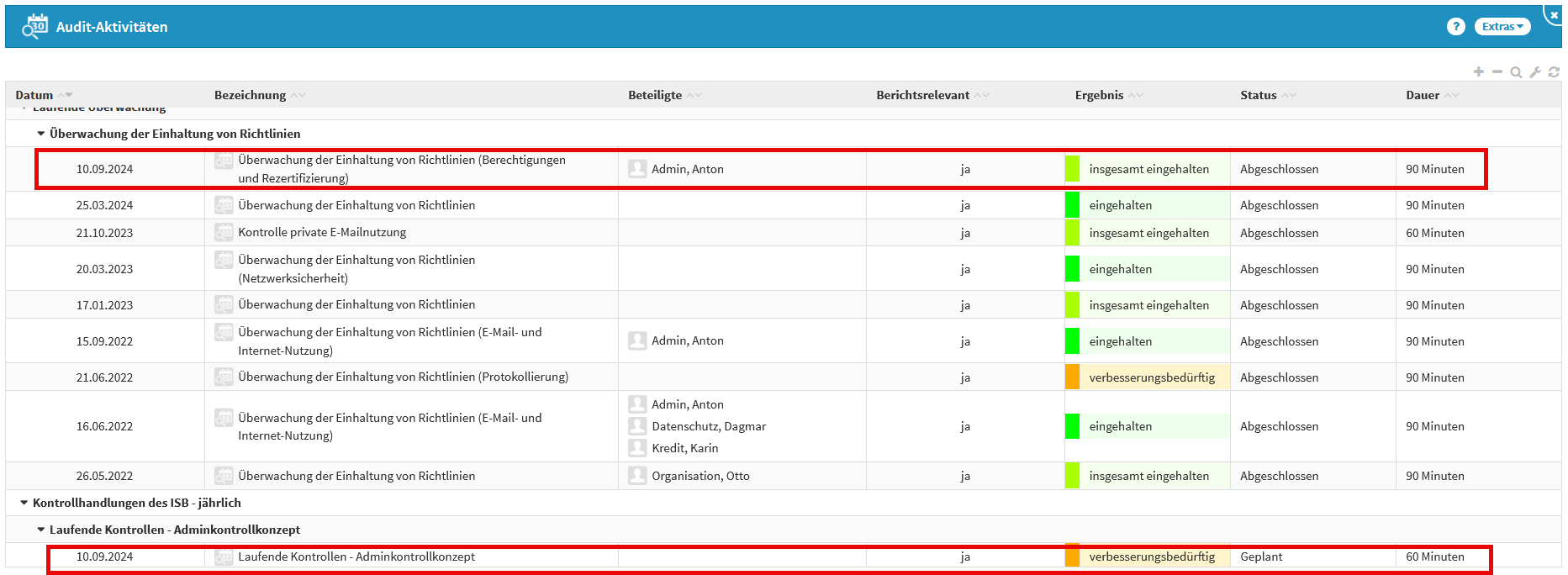Collapse the Kontrollhandlungen des ISB - jährlich group
Image resolution: width=1568 pixels, height=575 pixels.
pos(24,503)
